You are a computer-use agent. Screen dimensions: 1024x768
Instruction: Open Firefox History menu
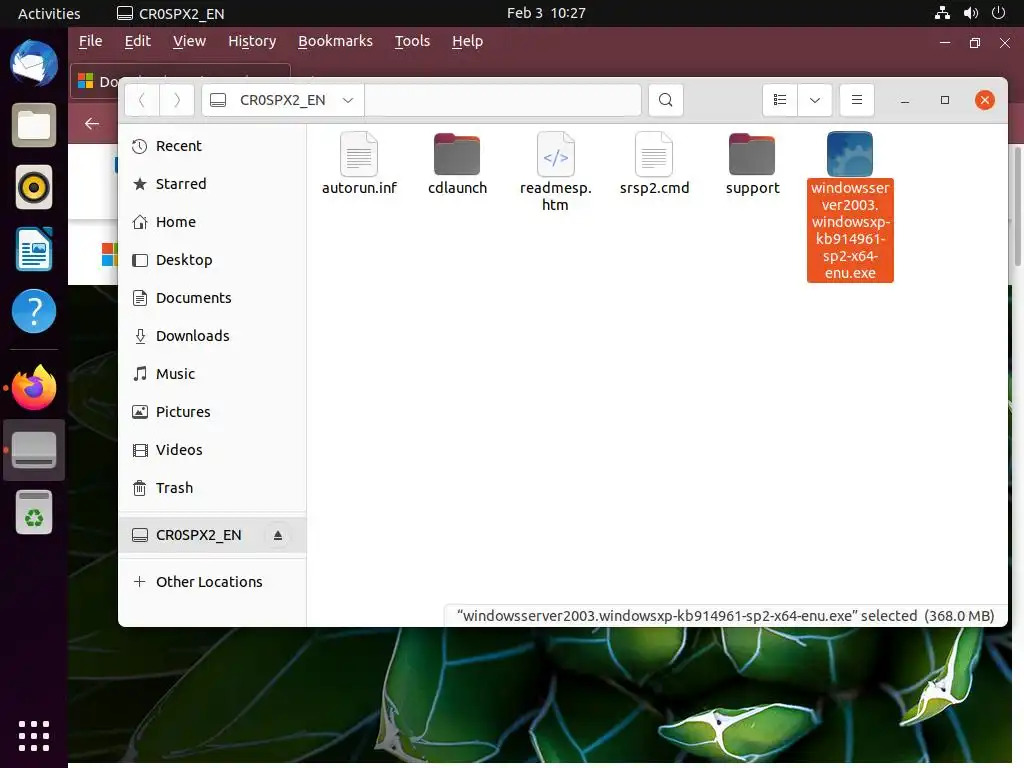coord(252,41)
